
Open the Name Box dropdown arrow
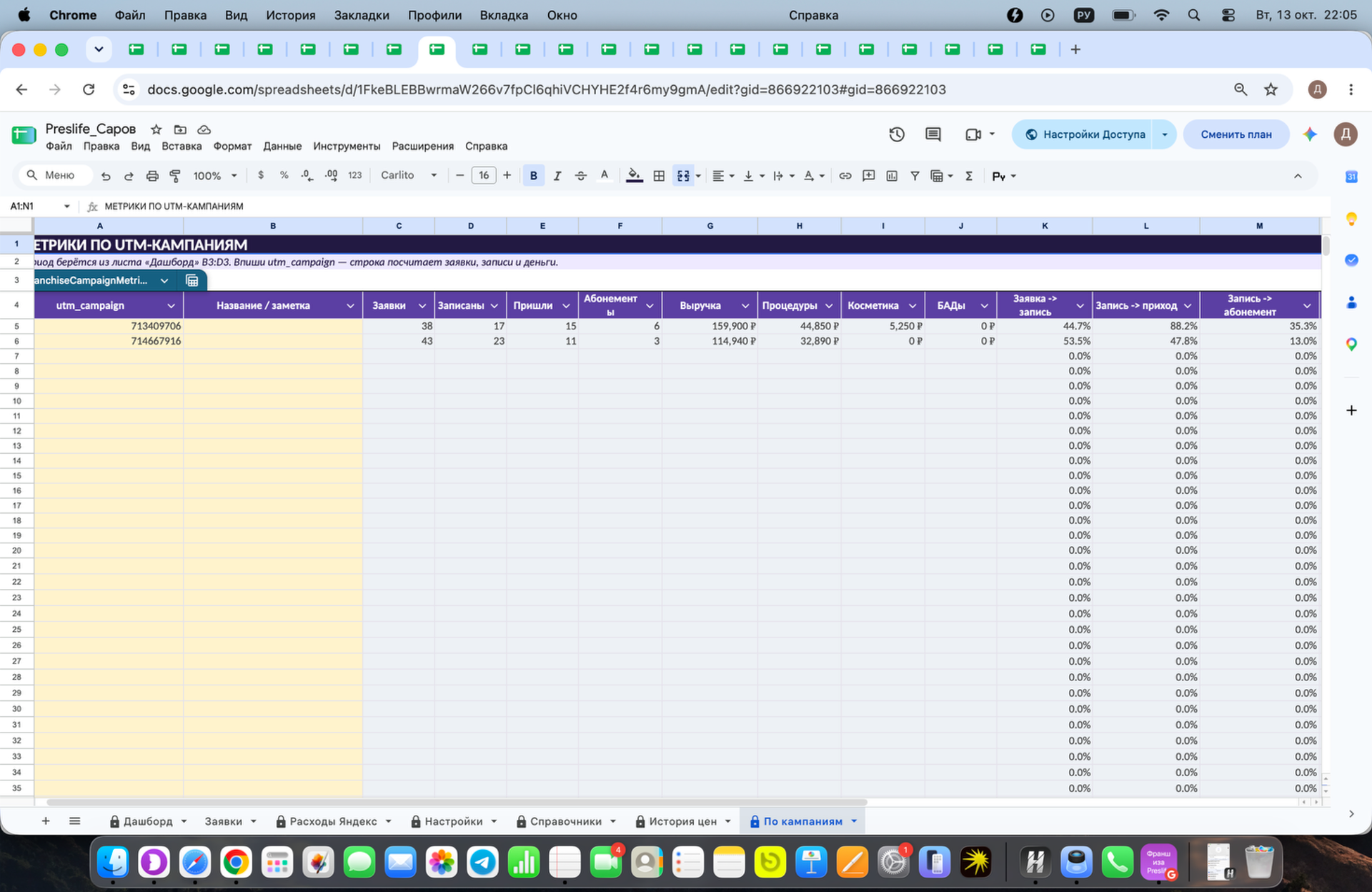(x=66, y=207)
